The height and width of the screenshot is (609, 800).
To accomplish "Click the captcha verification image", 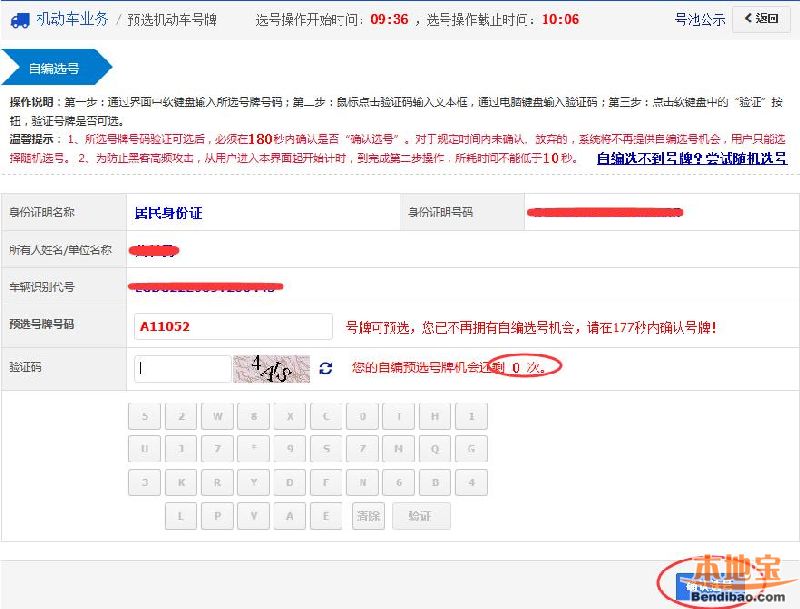I will click(x=271, y=368).
